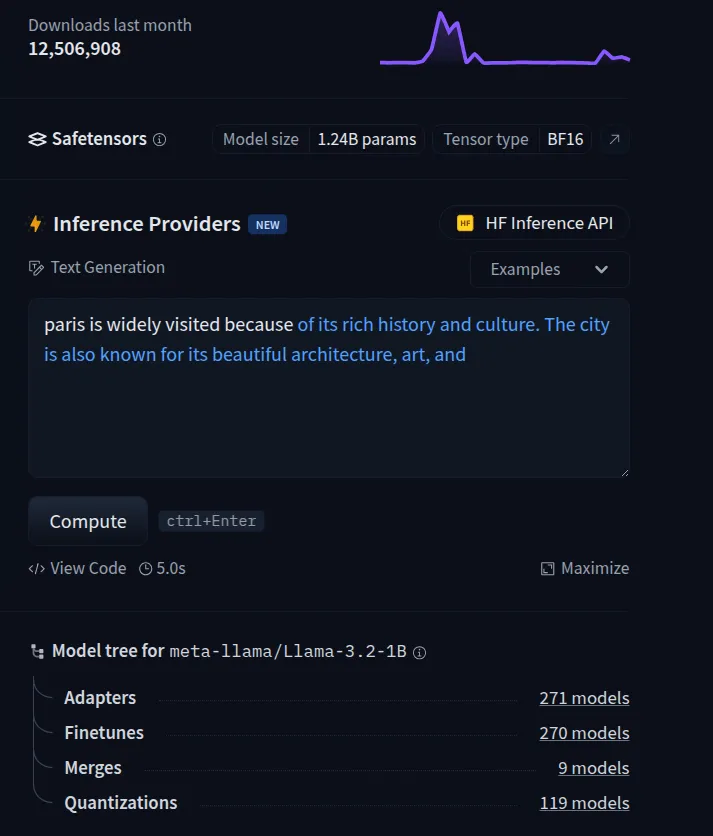Click the Safetensors stacked layers icon

(37, 140)
